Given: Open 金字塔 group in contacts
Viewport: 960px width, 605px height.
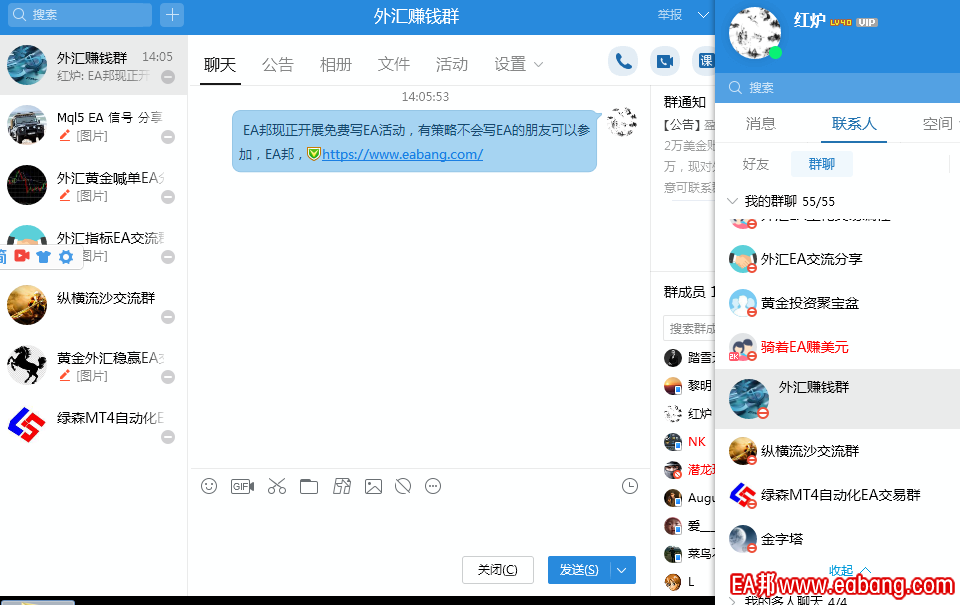Looking at the screenshot, I should [x=837, y=539].
